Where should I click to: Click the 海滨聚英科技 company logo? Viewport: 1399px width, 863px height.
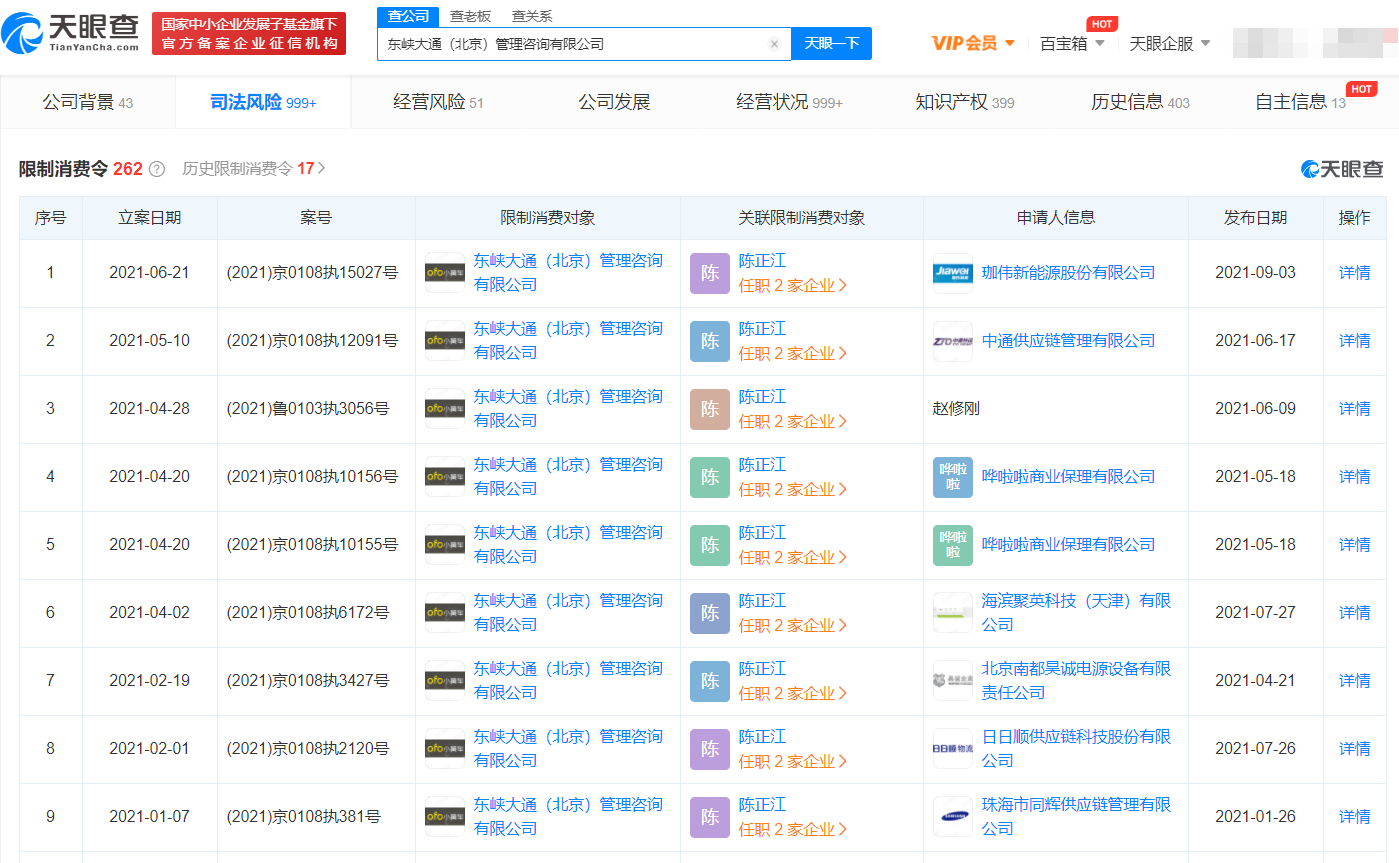pos(953,613)
